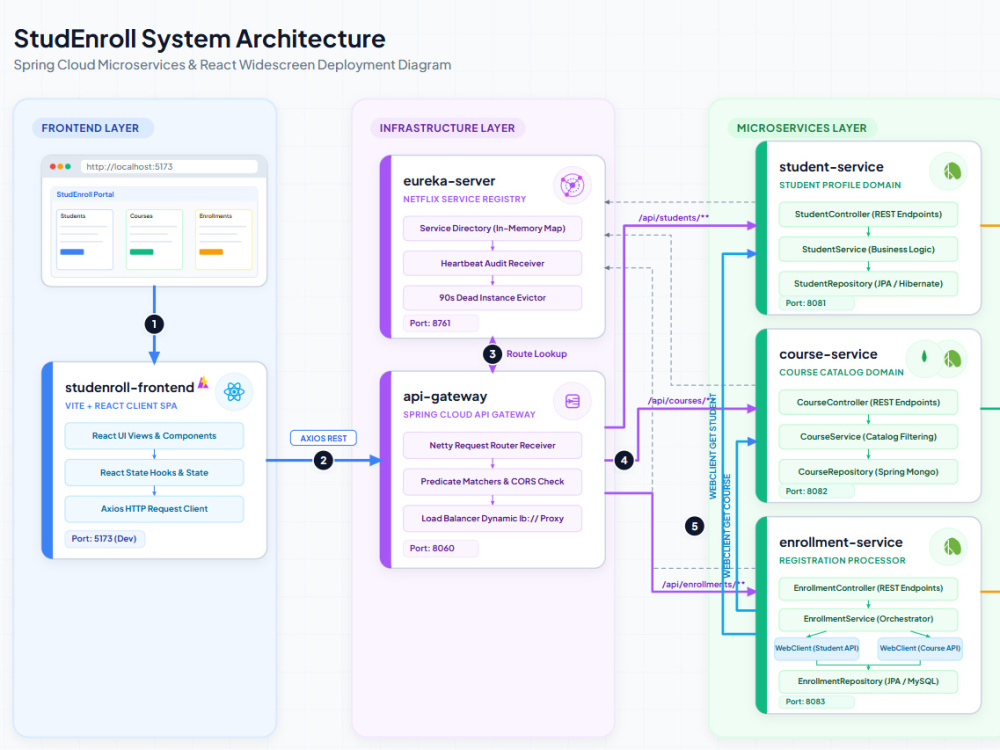This screenshot has height=750, width=1000.
Task: Click the Port: 8081 tag
Action: click(x=816, y=303)
